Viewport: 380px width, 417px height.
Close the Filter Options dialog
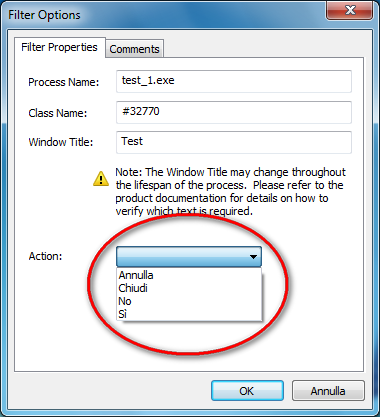click(349, 10)
